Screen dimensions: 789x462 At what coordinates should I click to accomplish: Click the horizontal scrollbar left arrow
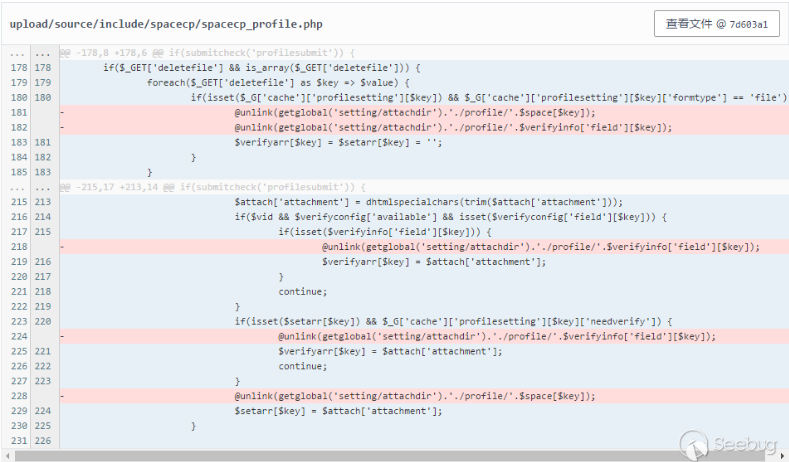(x=6, y=456)
